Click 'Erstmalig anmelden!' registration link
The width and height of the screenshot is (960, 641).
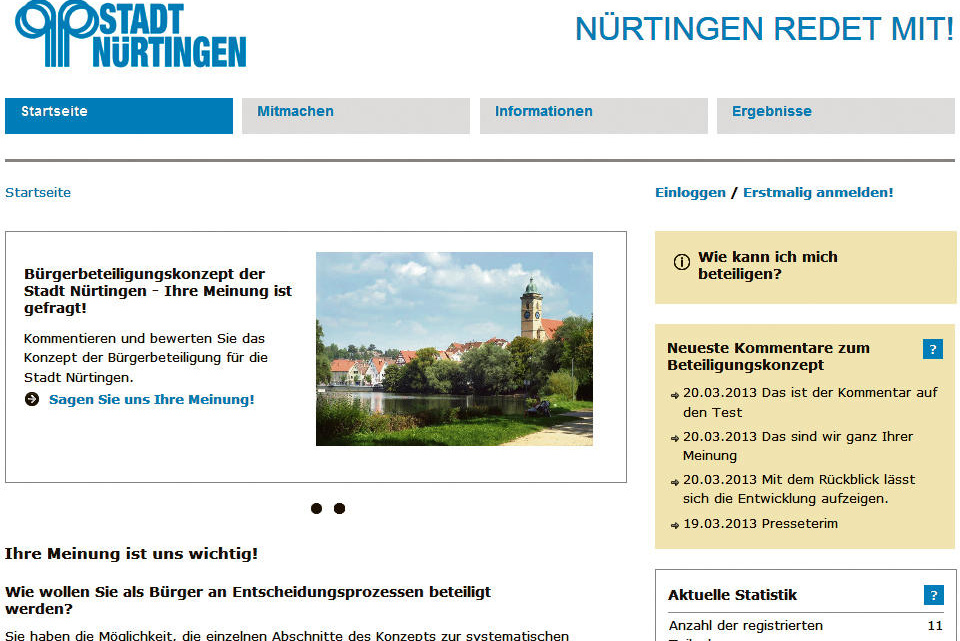[818, 193]
